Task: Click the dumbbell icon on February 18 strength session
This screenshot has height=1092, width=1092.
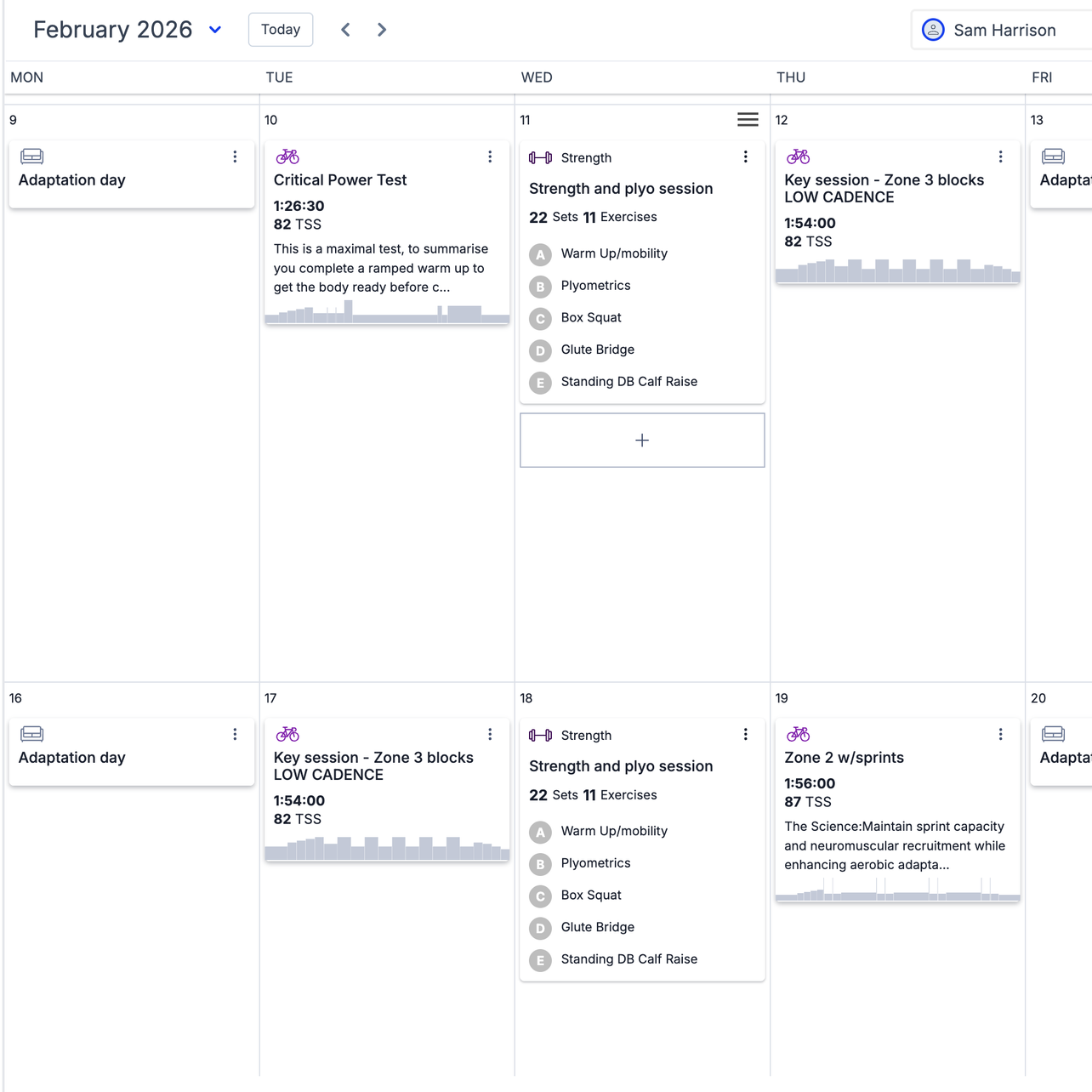Action: click(540, 735)
